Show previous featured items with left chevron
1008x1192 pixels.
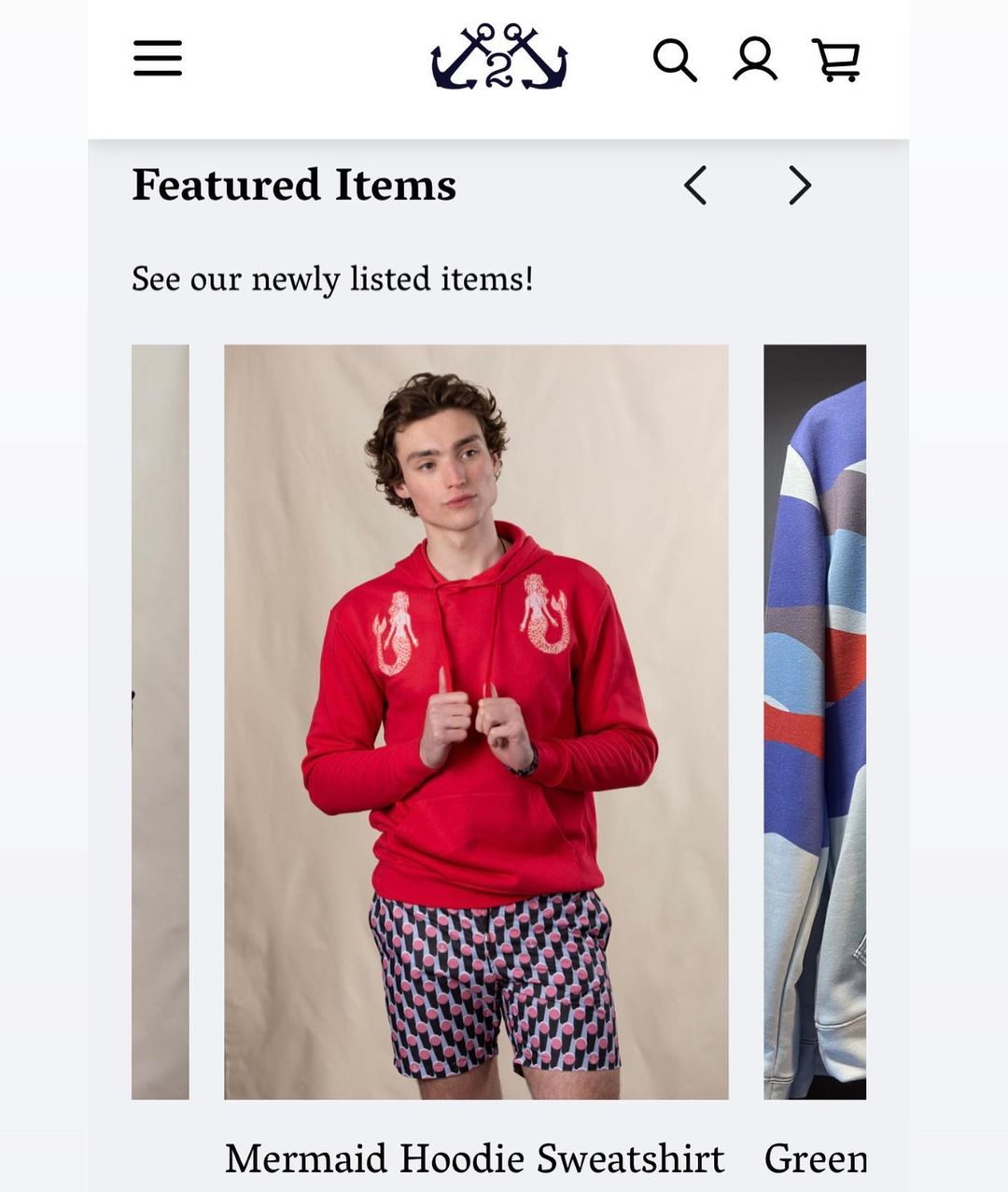coord(695,185)
